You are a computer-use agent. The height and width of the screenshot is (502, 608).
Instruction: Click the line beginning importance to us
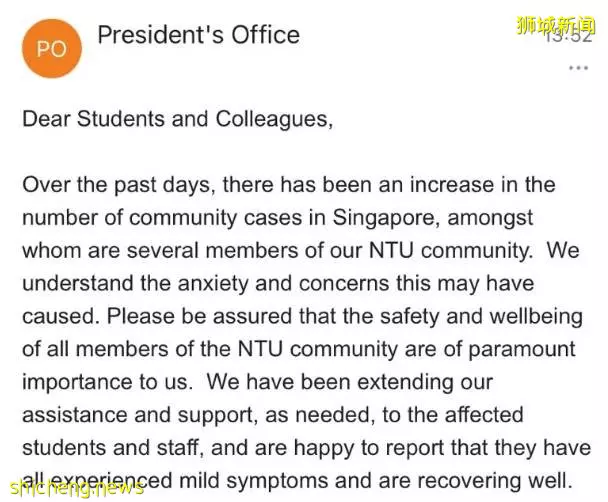tap(257, 382)
